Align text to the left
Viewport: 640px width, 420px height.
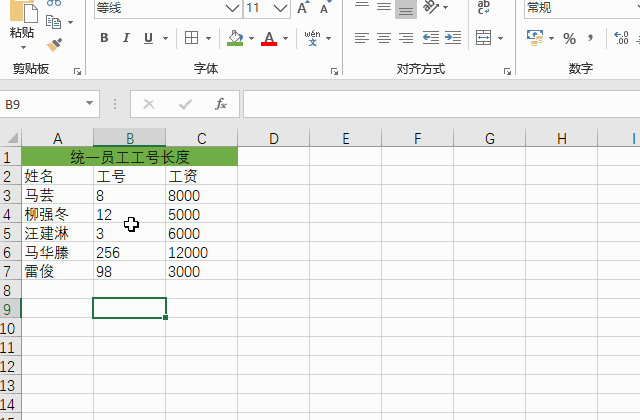361,39
